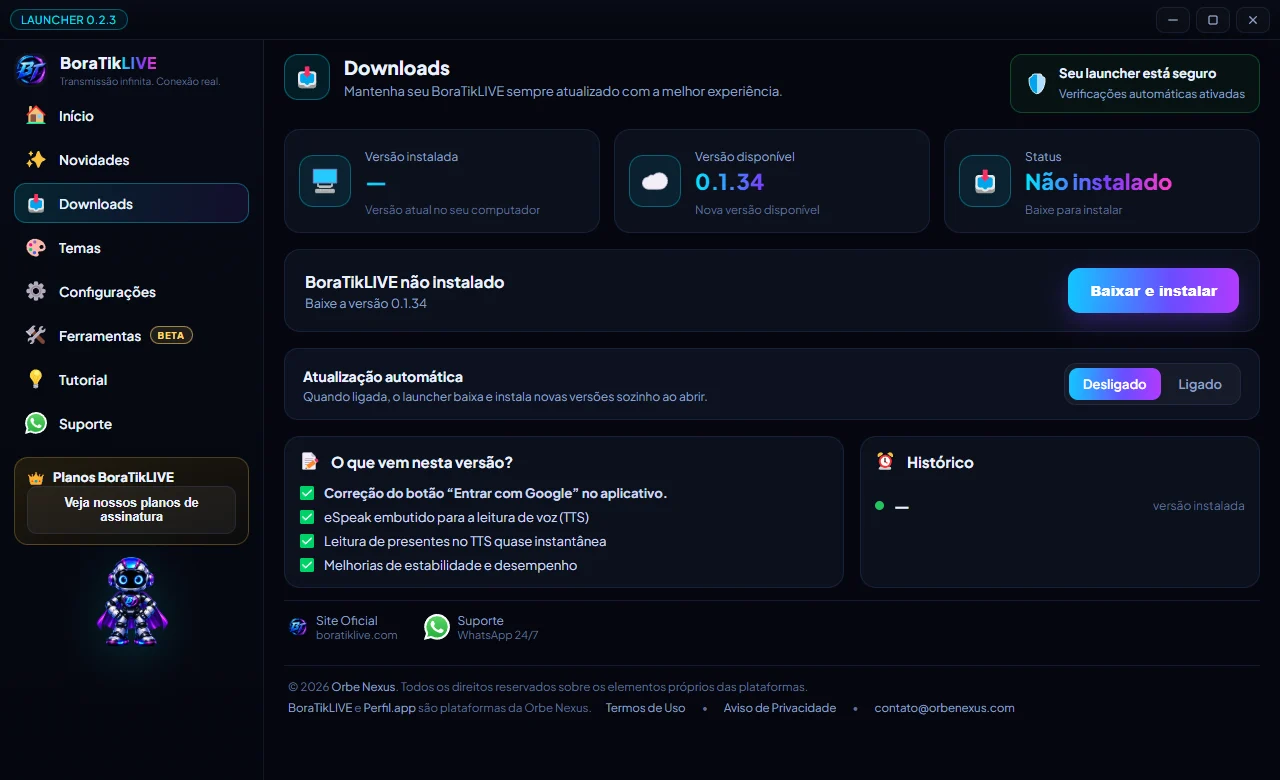Click Baixe a versão 0.1.34 text
Viewport: 1280px width, 780px height.
pos(366,303)
